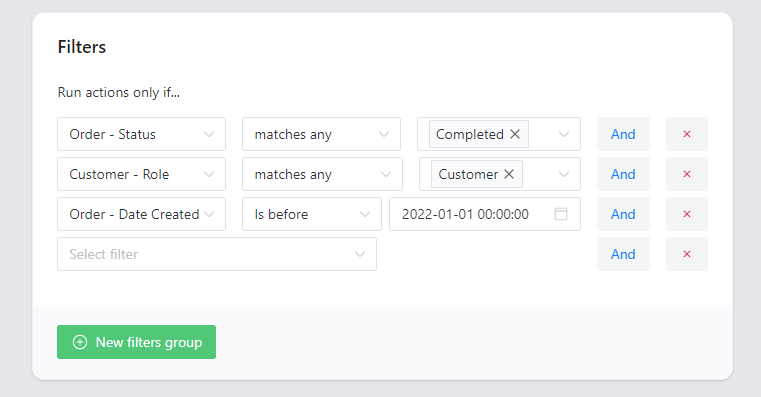761x397 pixels.
Task: Delete the Order - Date Created filter row
Action: [687, 214]
